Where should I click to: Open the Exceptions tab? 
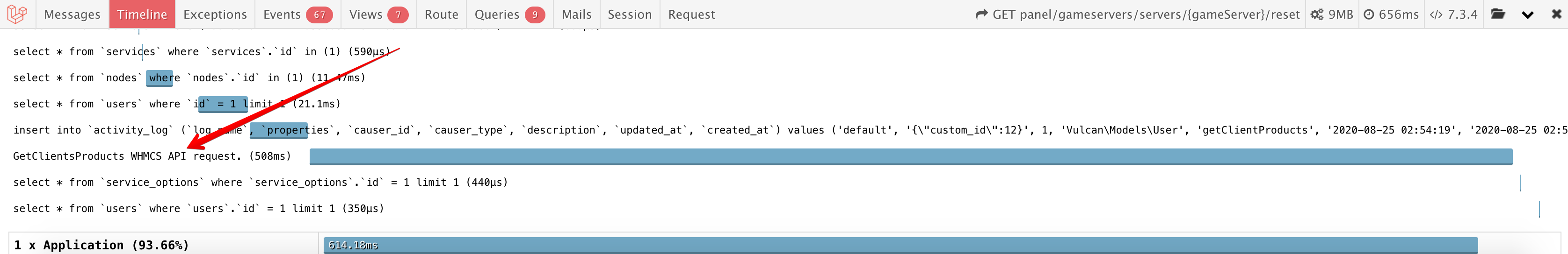click(215, 14)
